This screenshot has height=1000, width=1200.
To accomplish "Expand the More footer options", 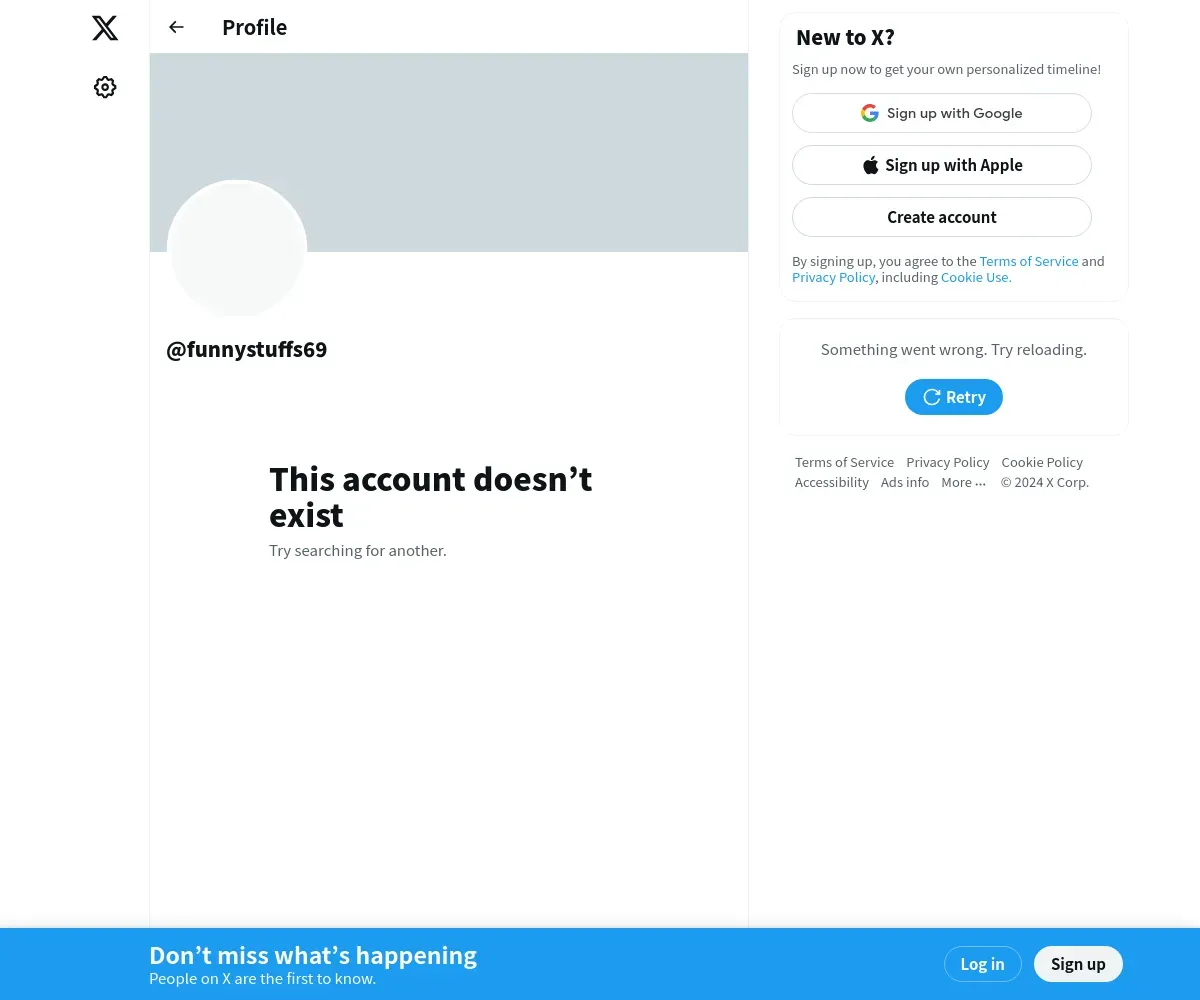I will pyautogui.click(x=963, y=482).
